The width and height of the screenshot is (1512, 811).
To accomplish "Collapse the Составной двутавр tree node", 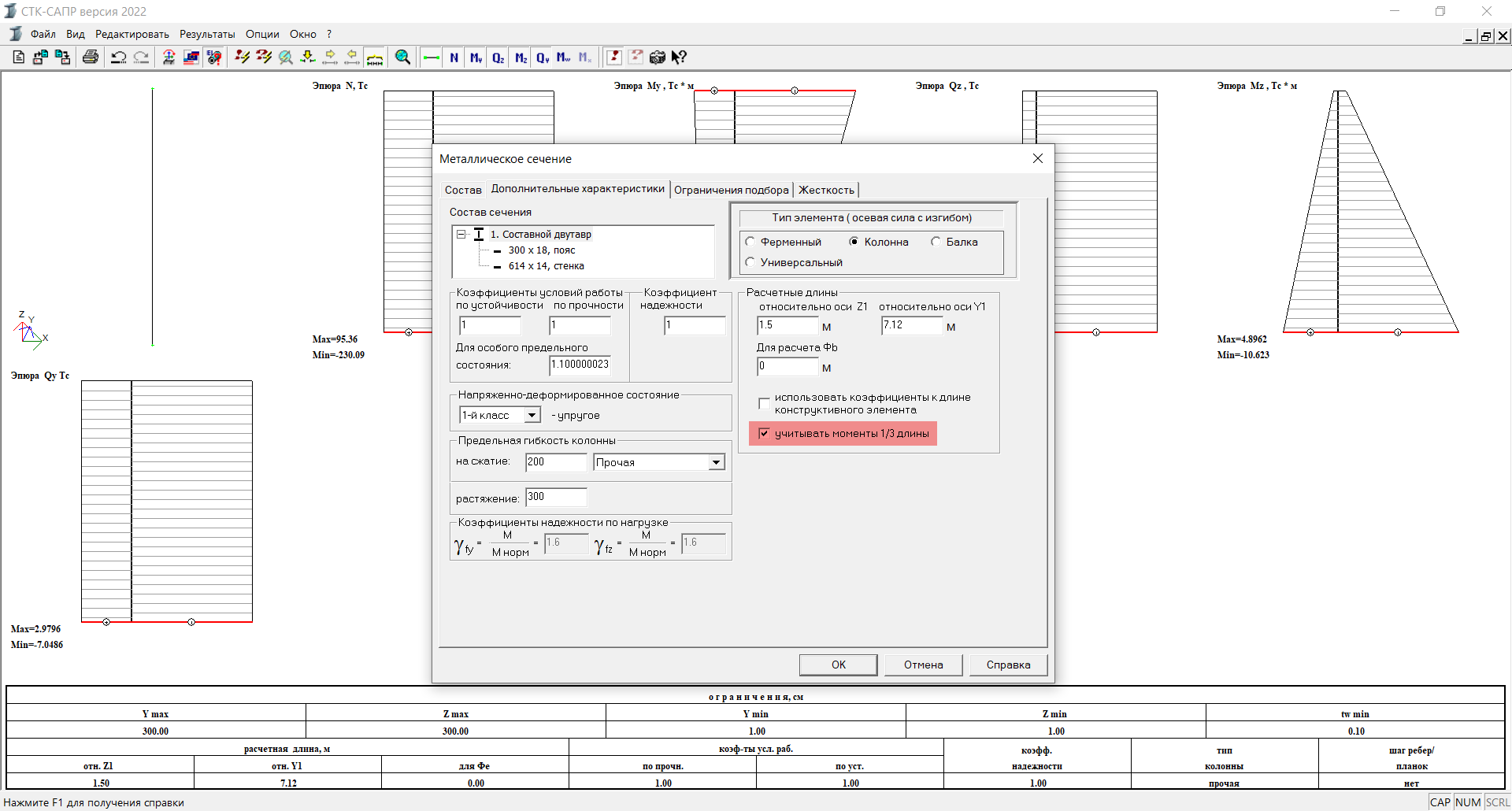I will (461, 234).
